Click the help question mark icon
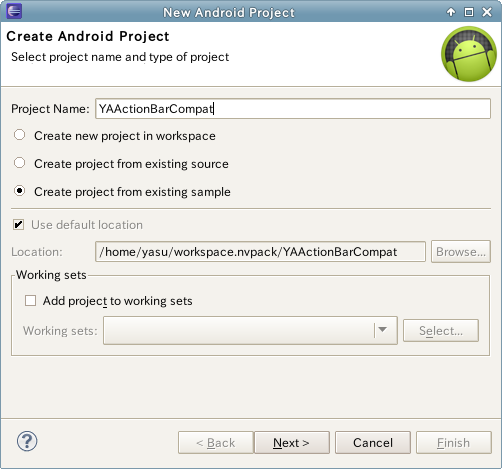This screenshot has height=469, width=502. tap(27, 441)
